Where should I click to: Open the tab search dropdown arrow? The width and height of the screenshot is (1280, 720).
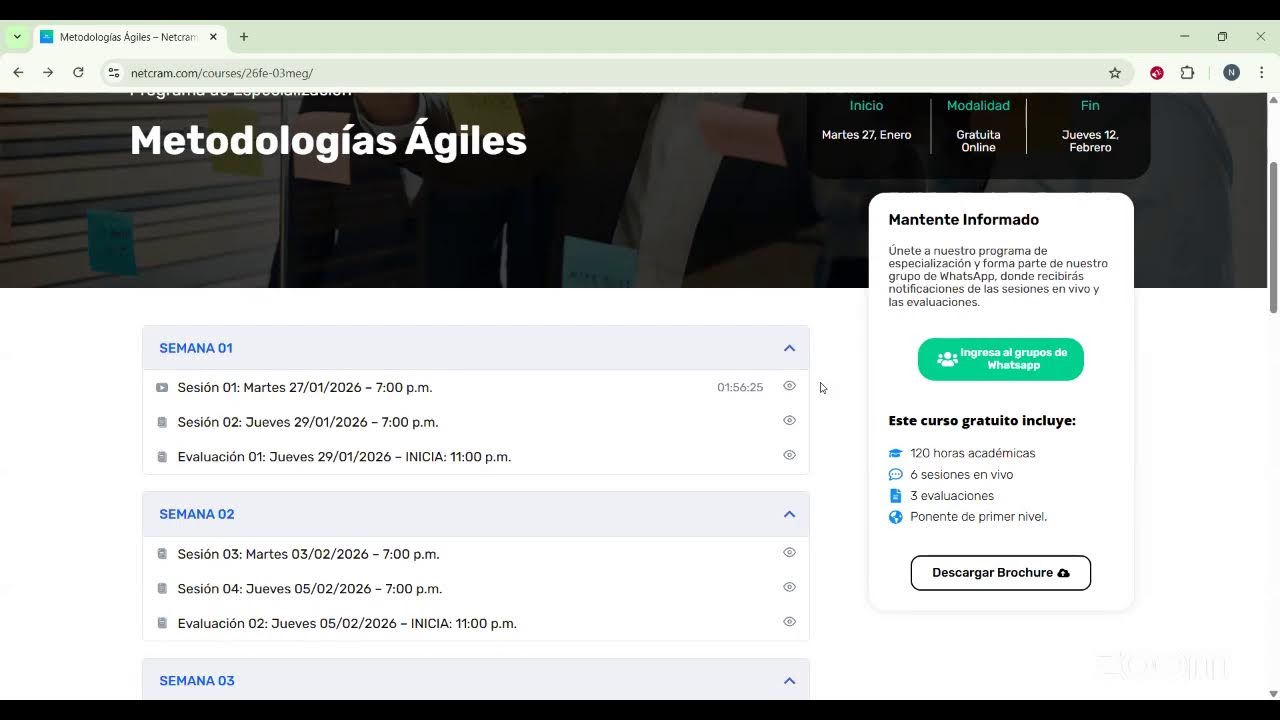[x=17, y=37]
